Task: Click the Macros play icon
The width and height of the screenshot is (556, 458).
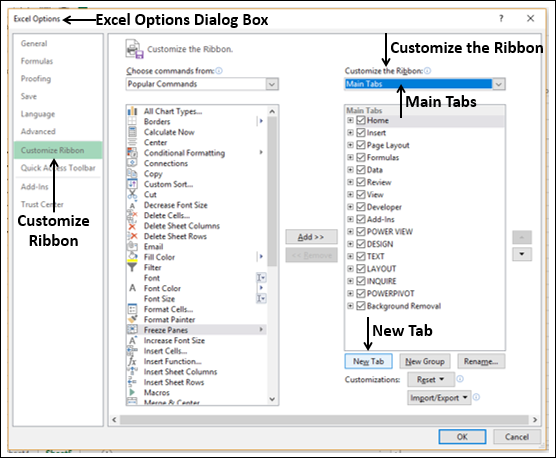Action: pos(132,392)
